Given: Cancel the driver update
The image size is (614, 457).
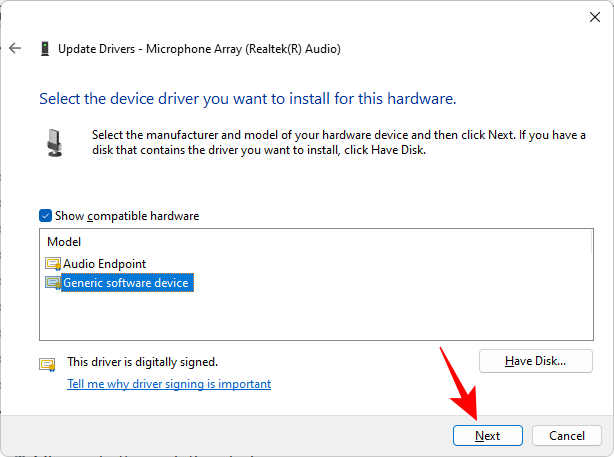Looking at the screenshot, I should [567, 436].
